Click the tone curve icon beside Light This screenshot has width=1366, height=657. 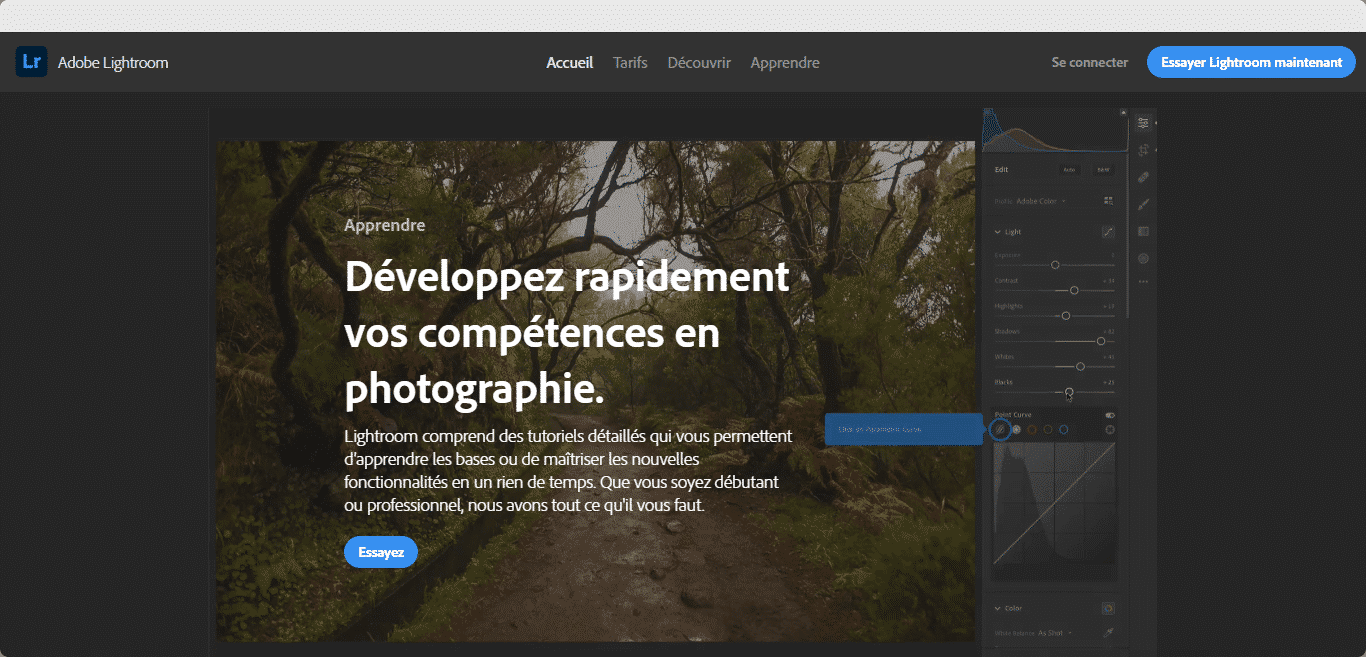[1108, 232]
